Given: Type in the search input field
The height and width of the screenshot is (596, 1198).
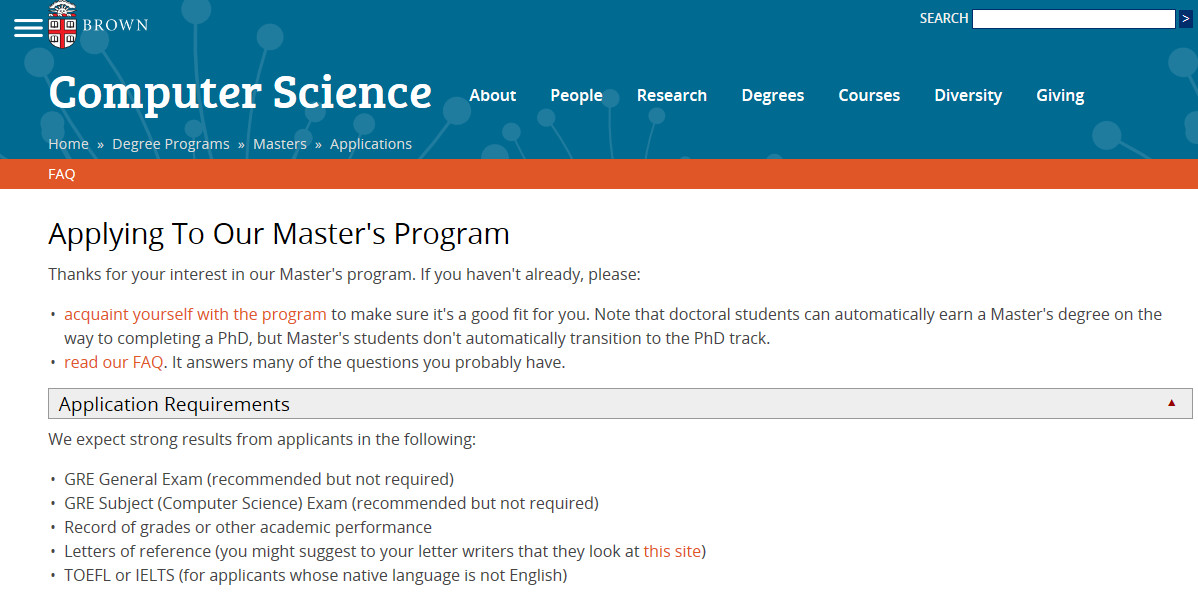Looking at the screenshot, I should [1072, 19].
